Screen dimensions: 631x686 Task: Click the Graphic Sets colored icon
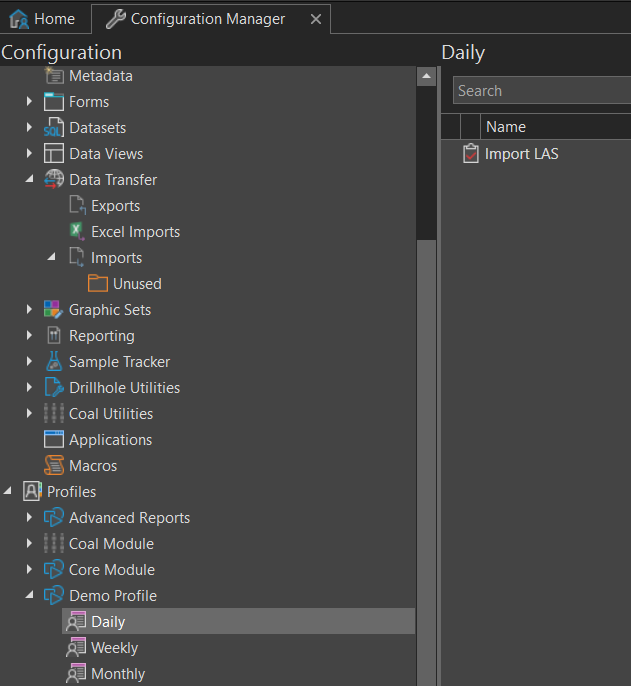tap(54, 310)
